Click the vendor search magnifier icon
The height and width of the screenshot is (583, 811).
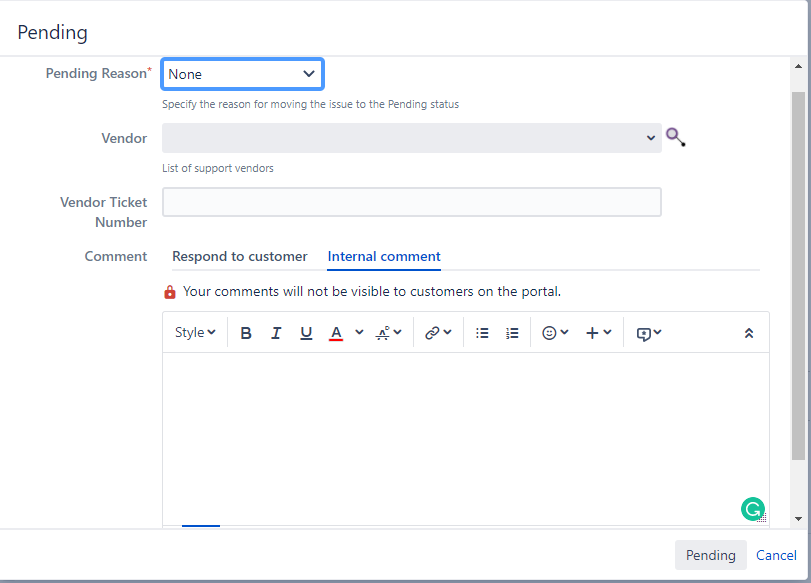[x=675, y=137]
